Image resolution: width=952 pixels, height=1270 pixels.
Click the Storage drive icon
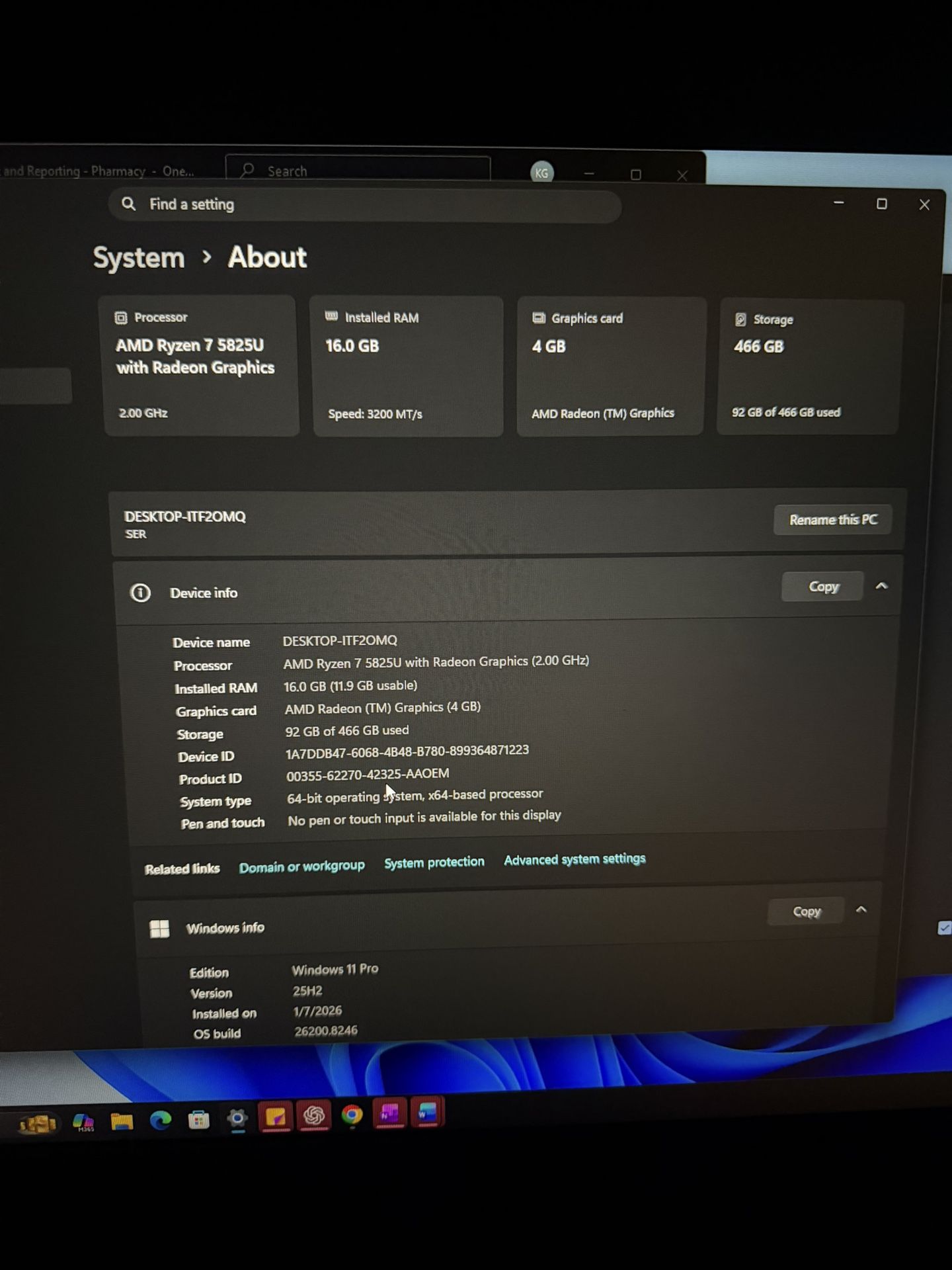pos(740,319)
